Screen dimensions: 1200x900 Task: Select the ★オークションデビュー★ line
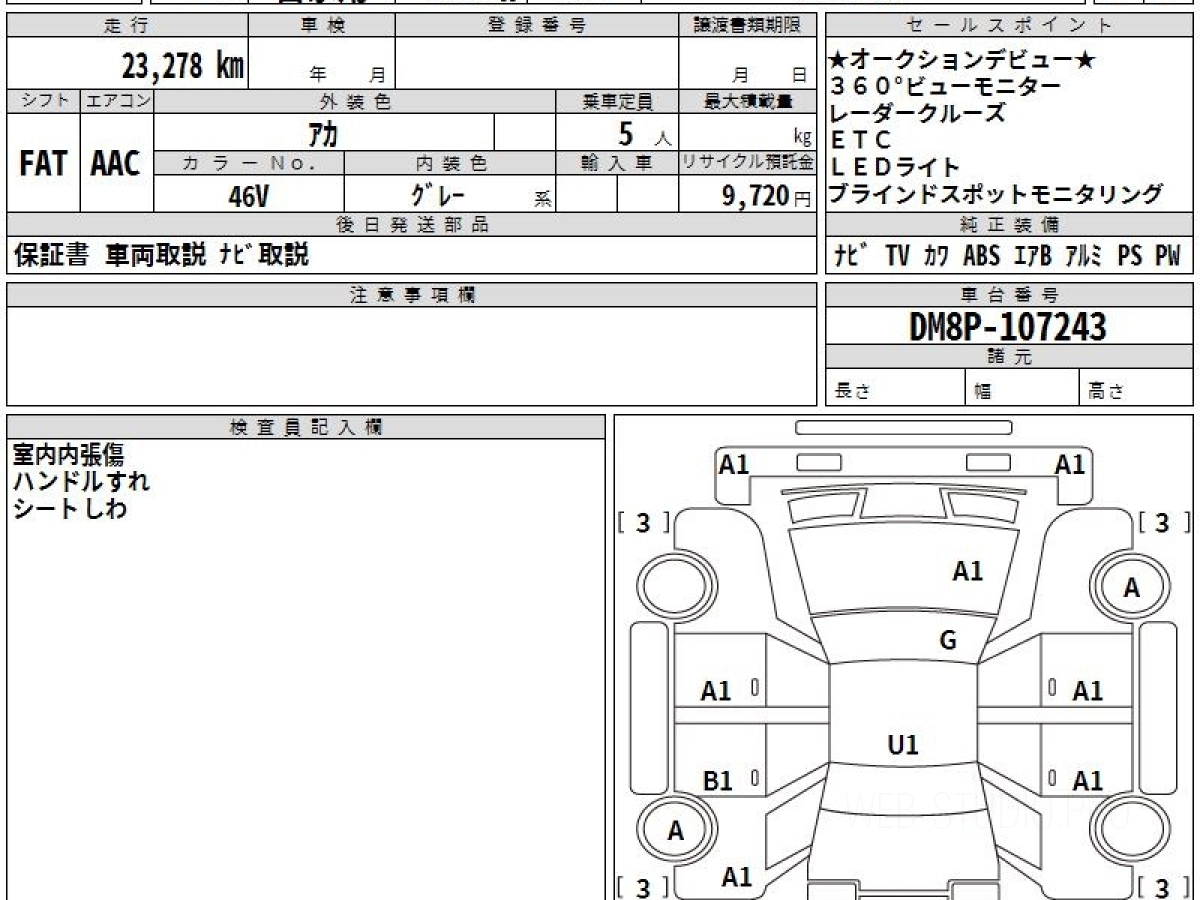962,62
